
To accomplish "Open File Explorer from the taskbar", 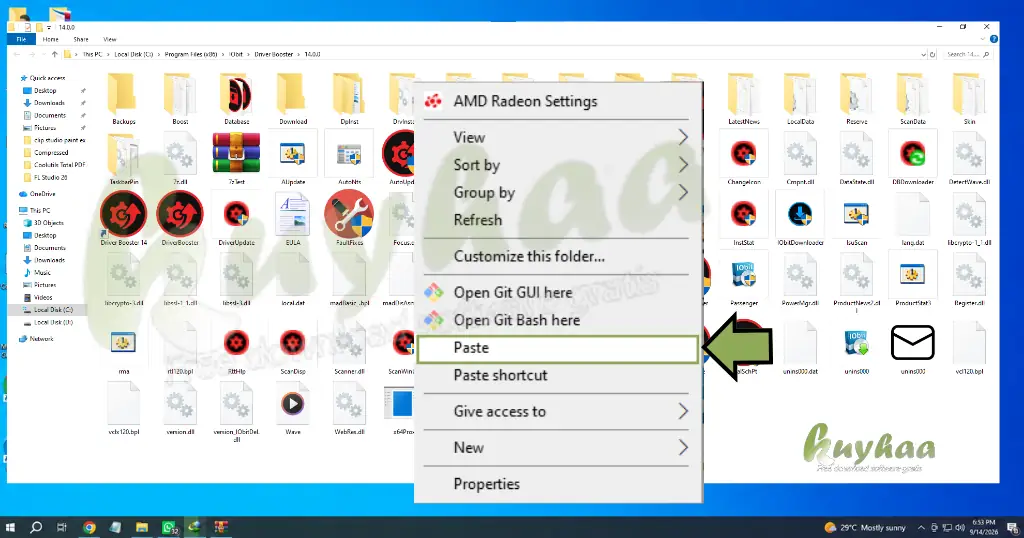I will tap(142, 527).
